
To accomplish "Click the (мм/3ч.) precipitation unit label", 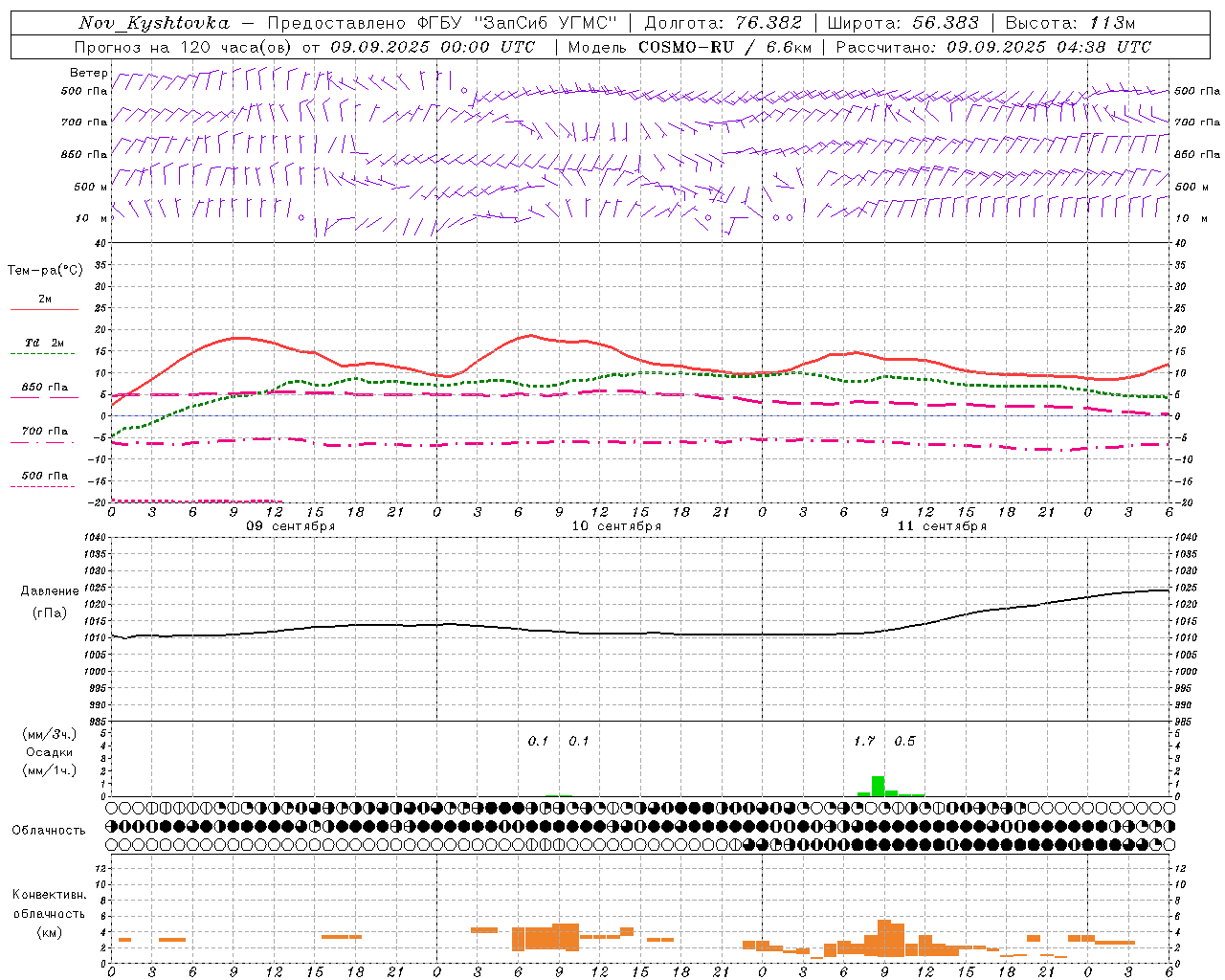I will tap(50, 734).
